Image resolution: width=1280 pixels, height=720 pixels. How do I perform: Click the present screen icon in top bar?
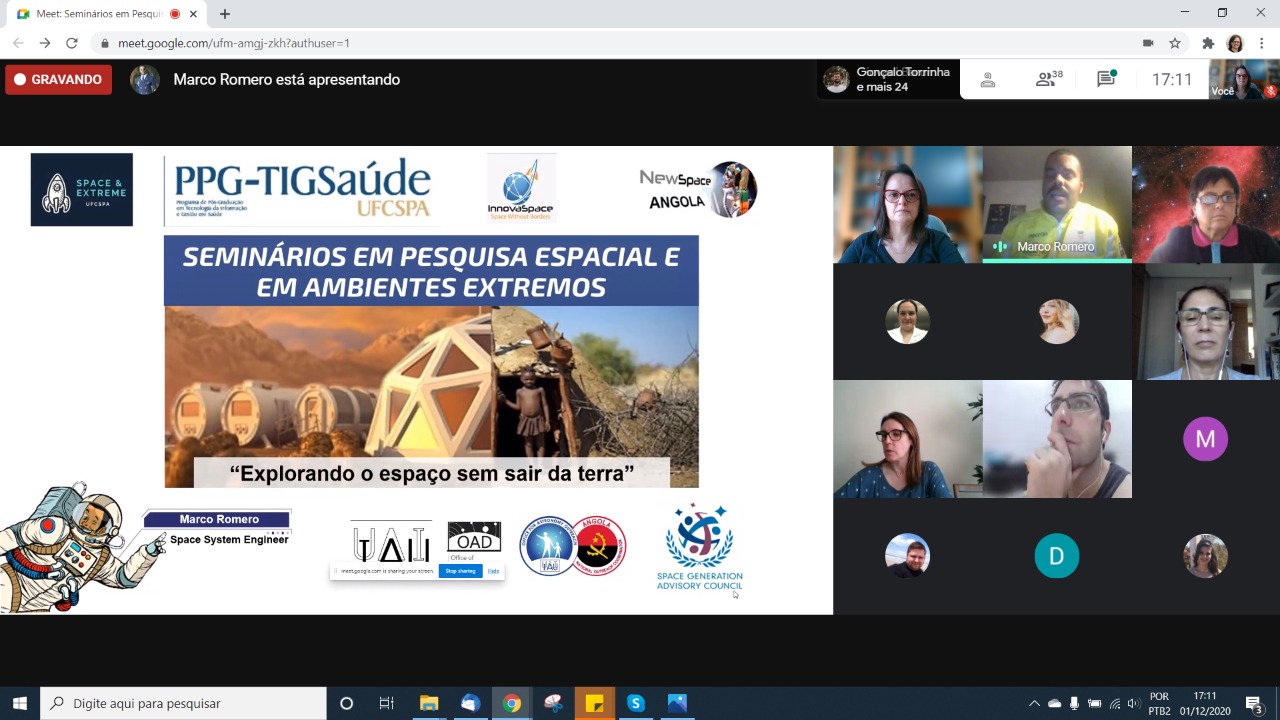tap(988, 80)
